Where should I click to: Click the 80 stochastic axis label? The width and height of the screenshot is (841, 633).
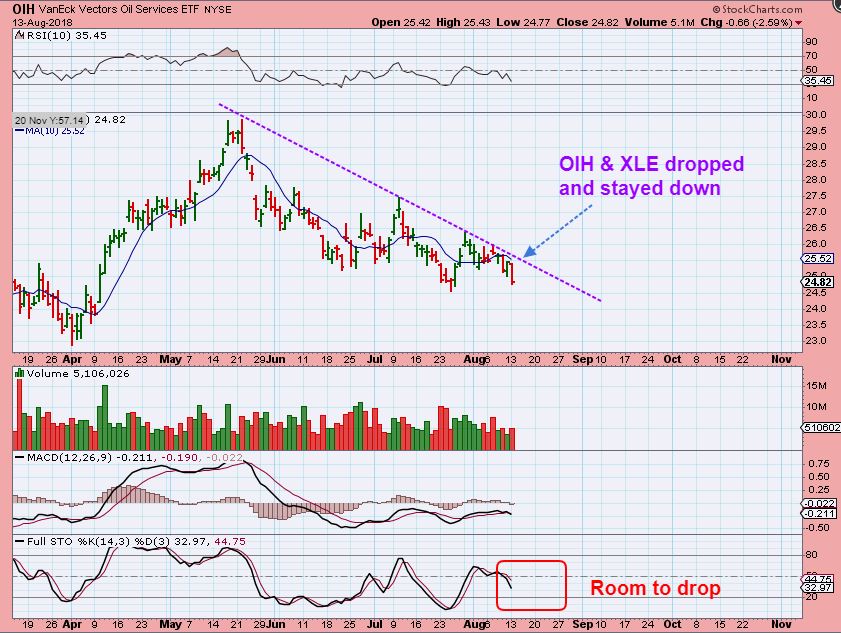click(x=812, y=555)
